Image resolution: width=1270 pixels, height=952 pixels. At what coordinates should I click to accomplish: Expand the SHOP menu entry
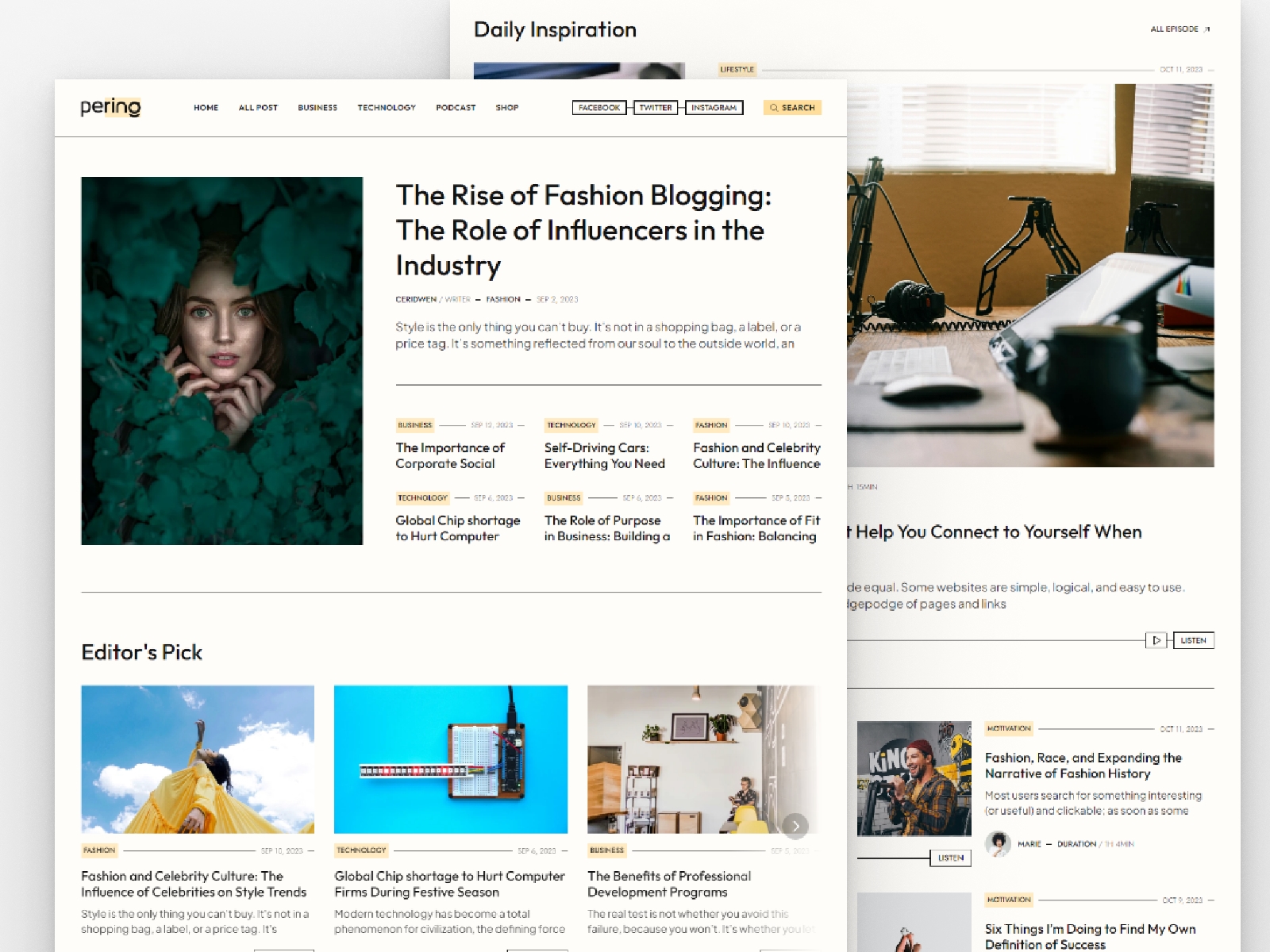tap(507, 108)
